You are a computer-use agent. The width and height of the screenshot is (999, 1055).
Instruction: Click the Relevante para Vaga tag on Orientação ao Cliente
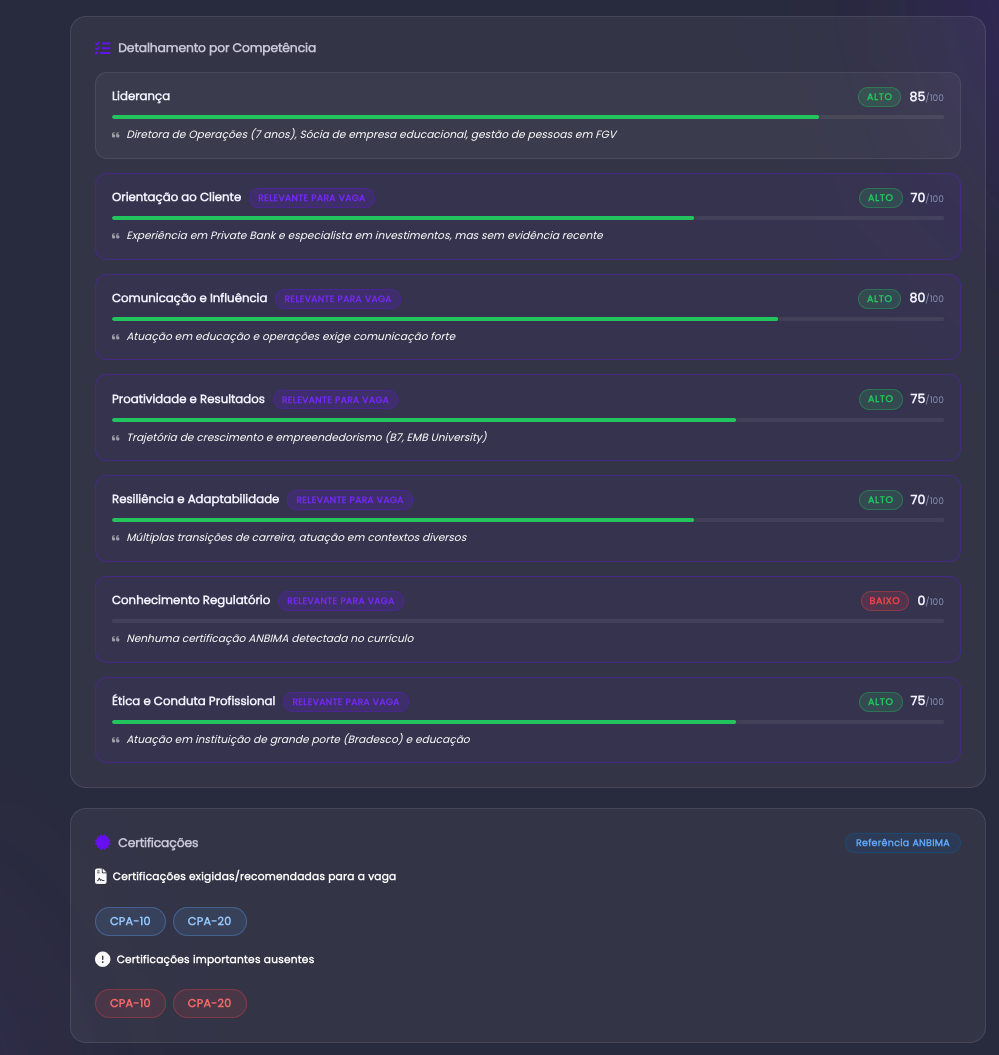[311, 198]
